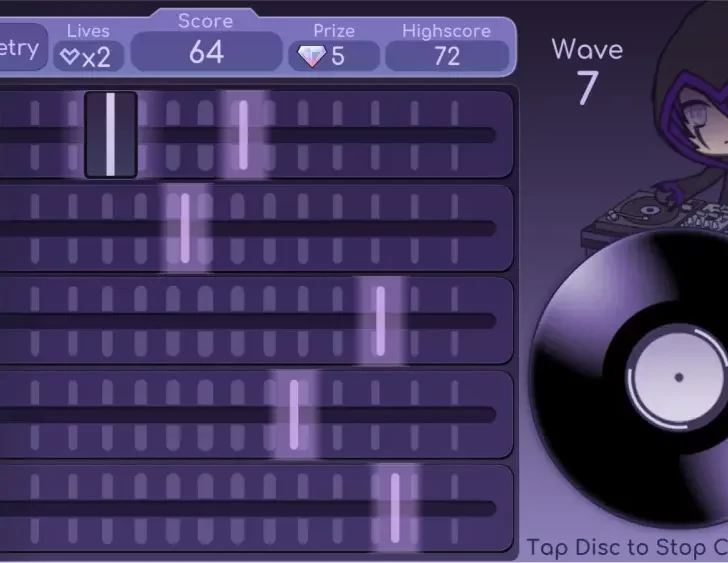Click the DJ character's hooded face
728x563 pixels.
698,130
